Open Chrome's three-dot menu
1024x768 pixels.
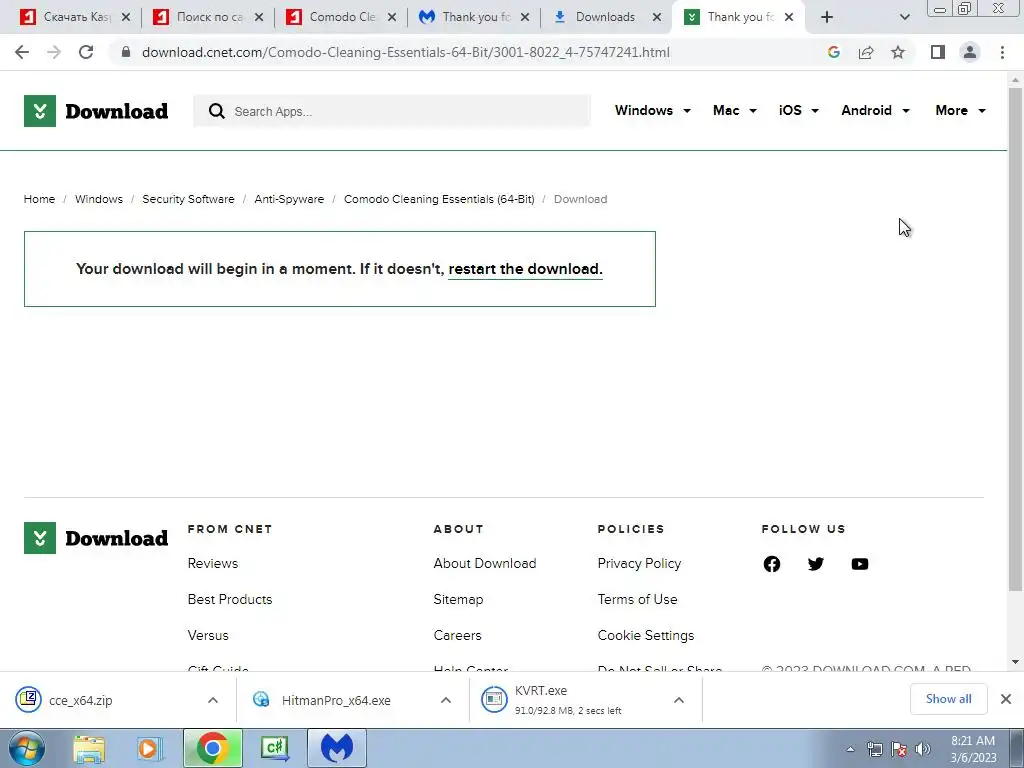[1002, 52]
